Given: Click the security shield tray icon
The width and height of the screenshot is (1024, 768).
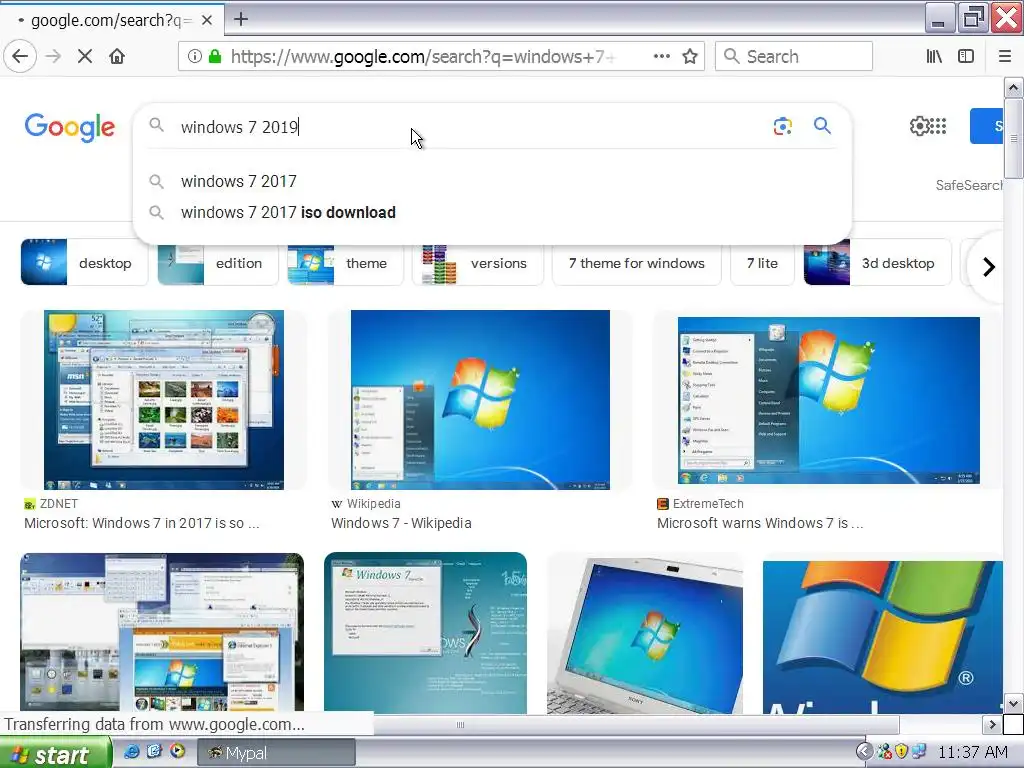Looking at the screenshot, I should [901, 752].
